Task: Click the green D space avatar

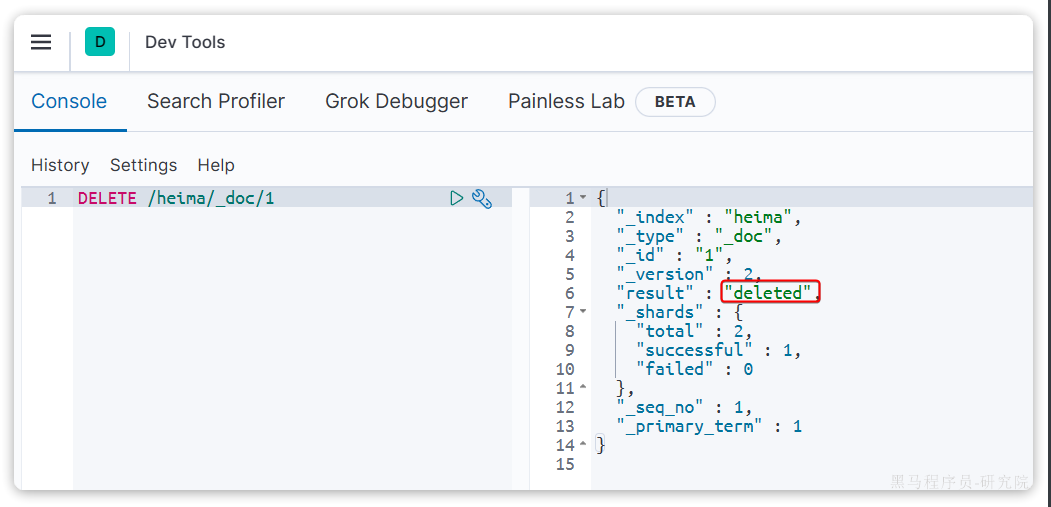Action: point(100,42)
